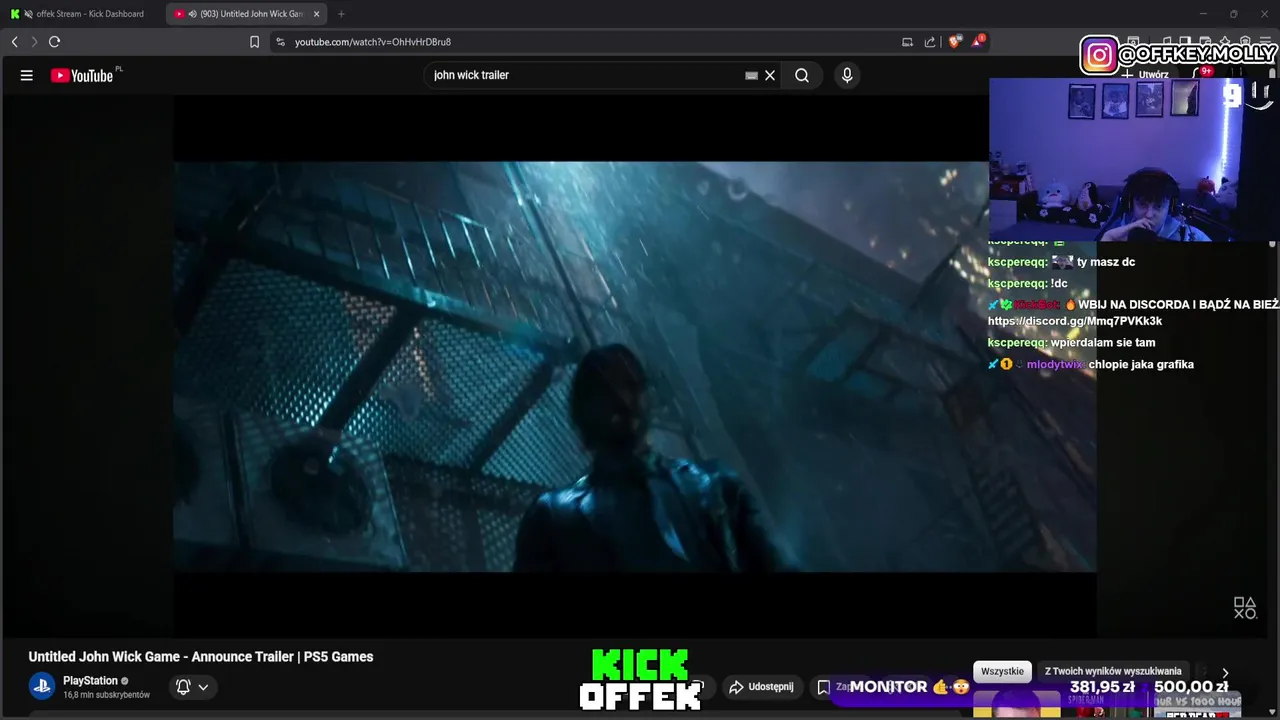Expand subscription options chevron
The height and width of the screenshot is (720, 1280).
tap(203, 687)
